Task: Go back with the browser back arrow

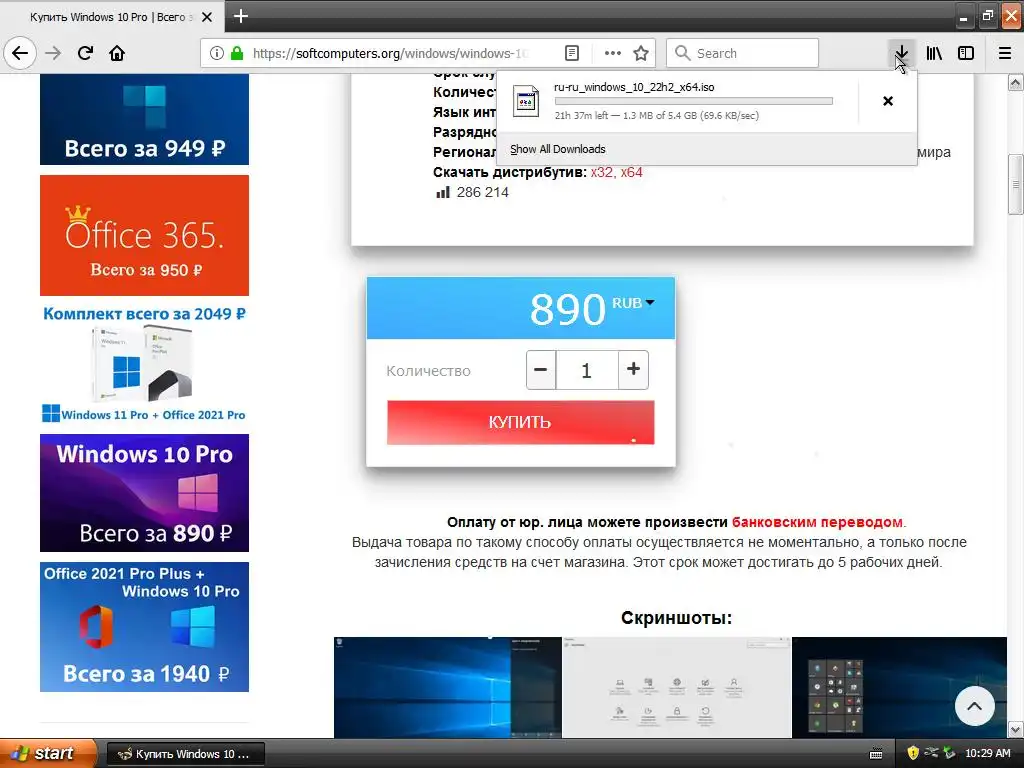Action: 20,53
